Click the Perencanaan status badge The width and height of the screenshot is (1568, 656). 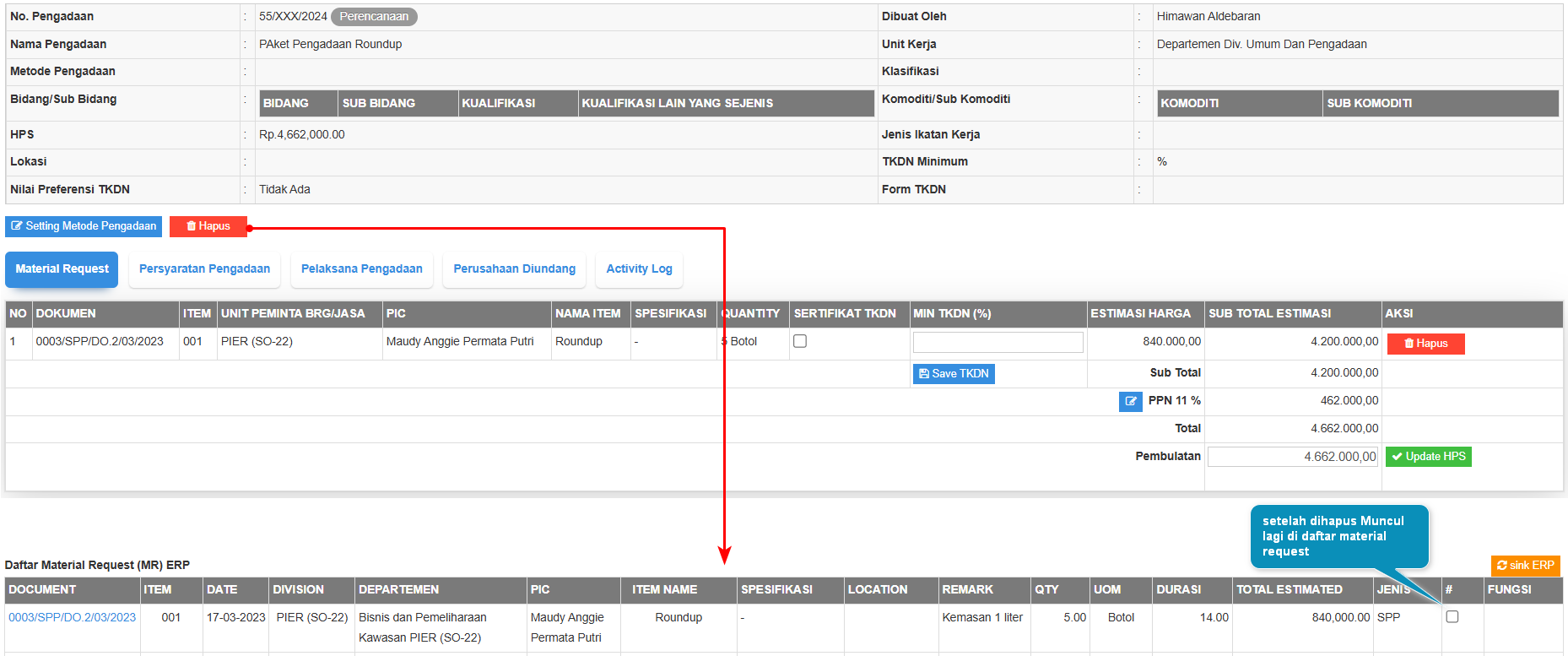374,17
